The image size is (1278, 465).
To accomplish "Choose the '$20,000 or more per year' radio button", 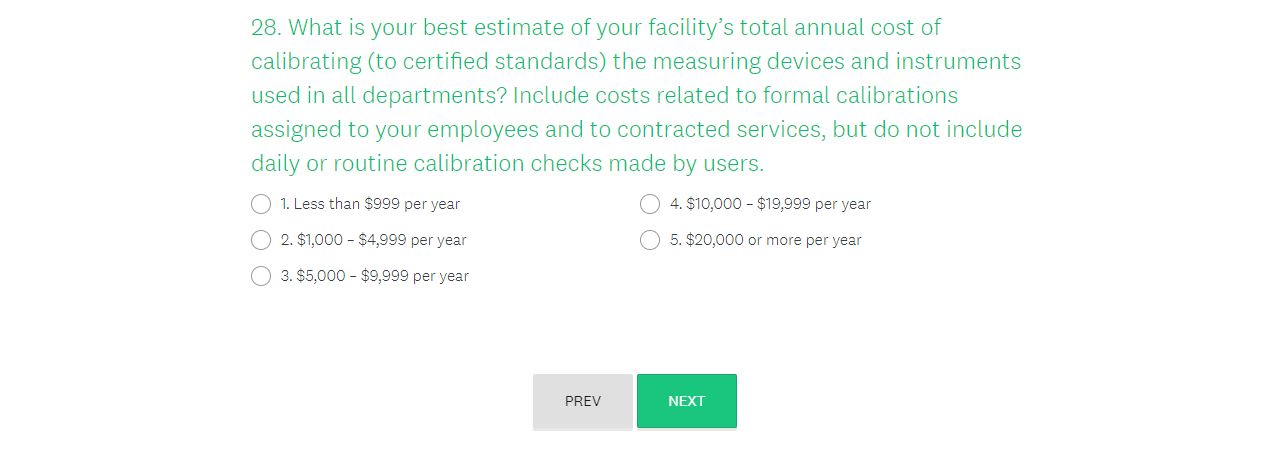I will [x=650, y=240].
